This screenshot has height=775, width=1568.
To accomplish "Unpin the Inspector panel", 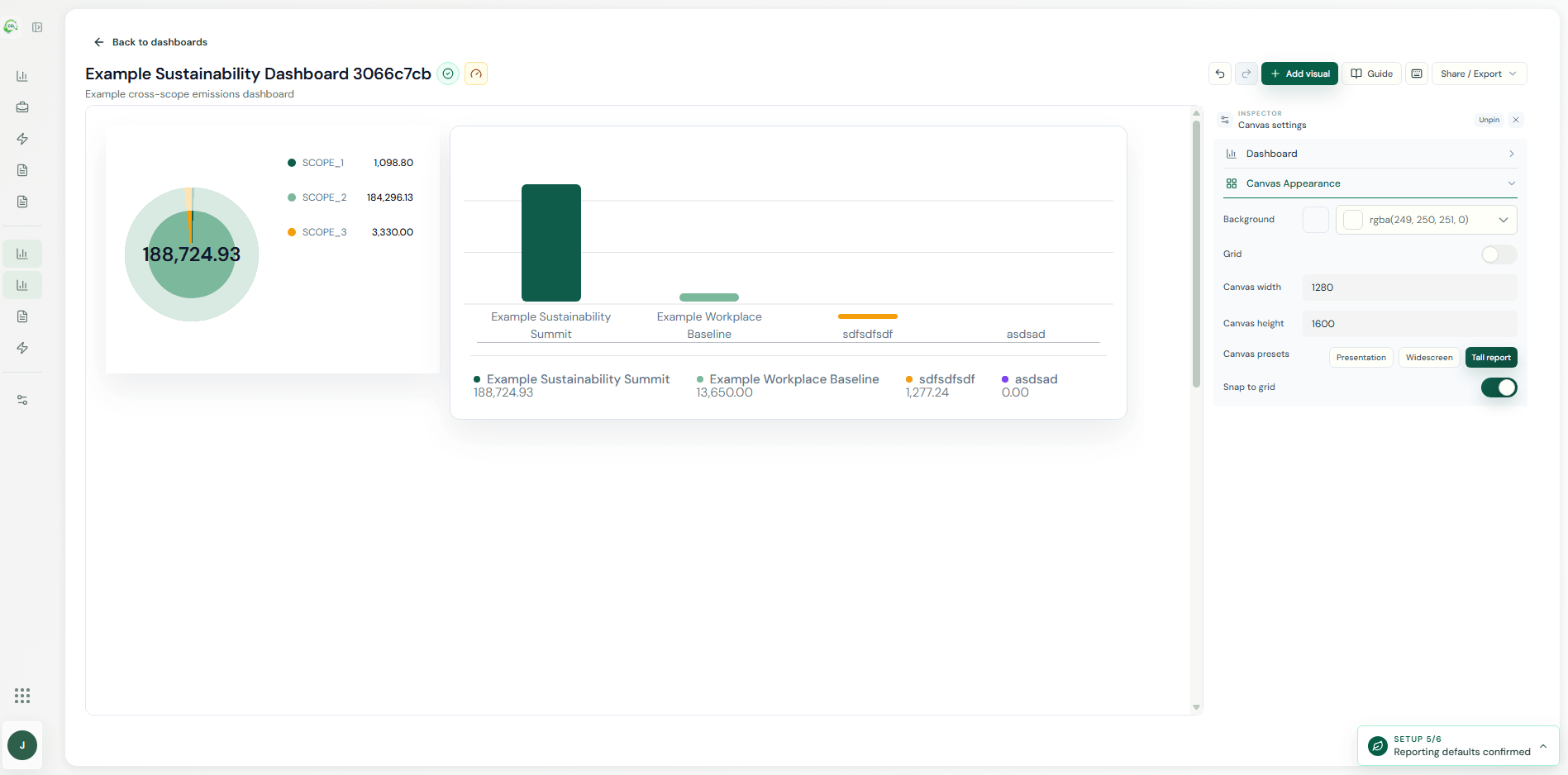I will [1489, 120].
